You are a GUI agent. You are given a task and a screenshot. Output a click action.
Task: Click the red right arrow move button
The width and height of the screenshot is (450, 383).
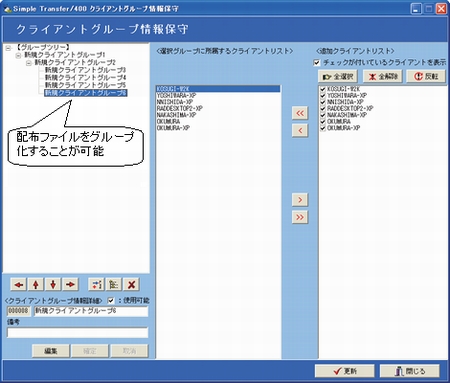[x=70, y=284]
